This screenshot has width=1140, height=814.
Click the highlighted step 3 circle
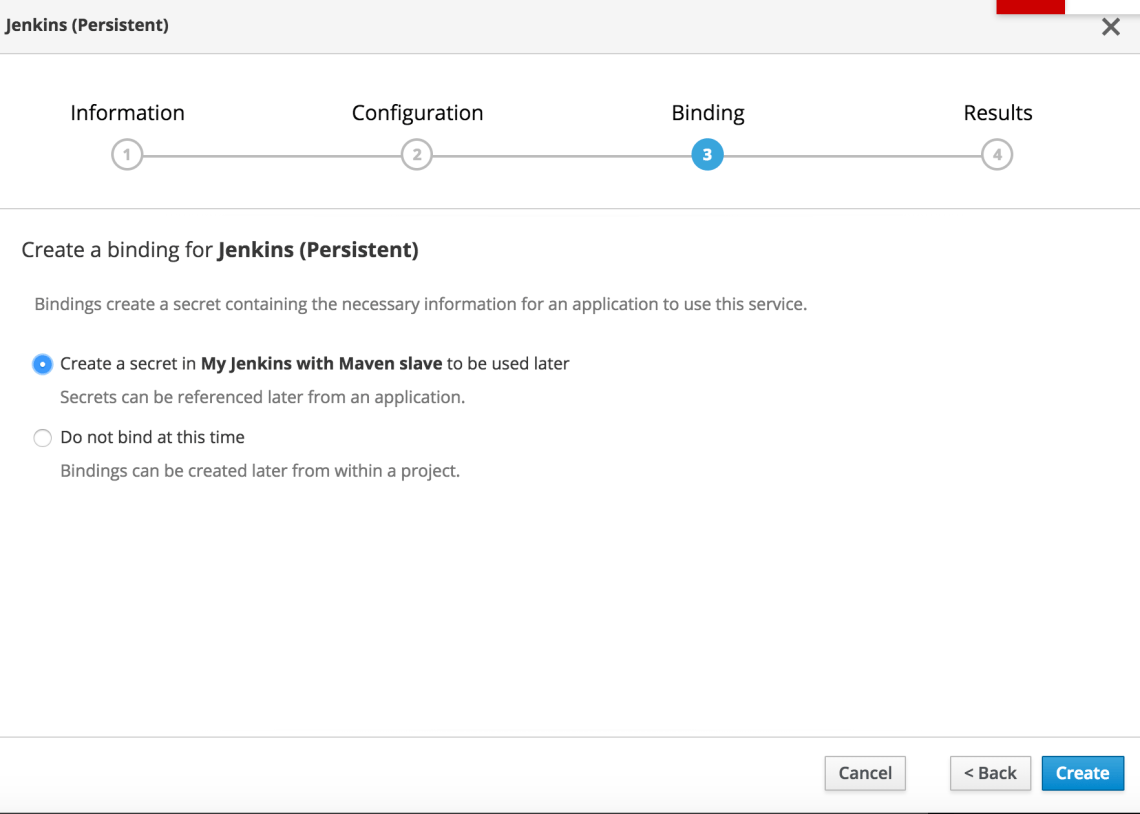pos(707,155)
